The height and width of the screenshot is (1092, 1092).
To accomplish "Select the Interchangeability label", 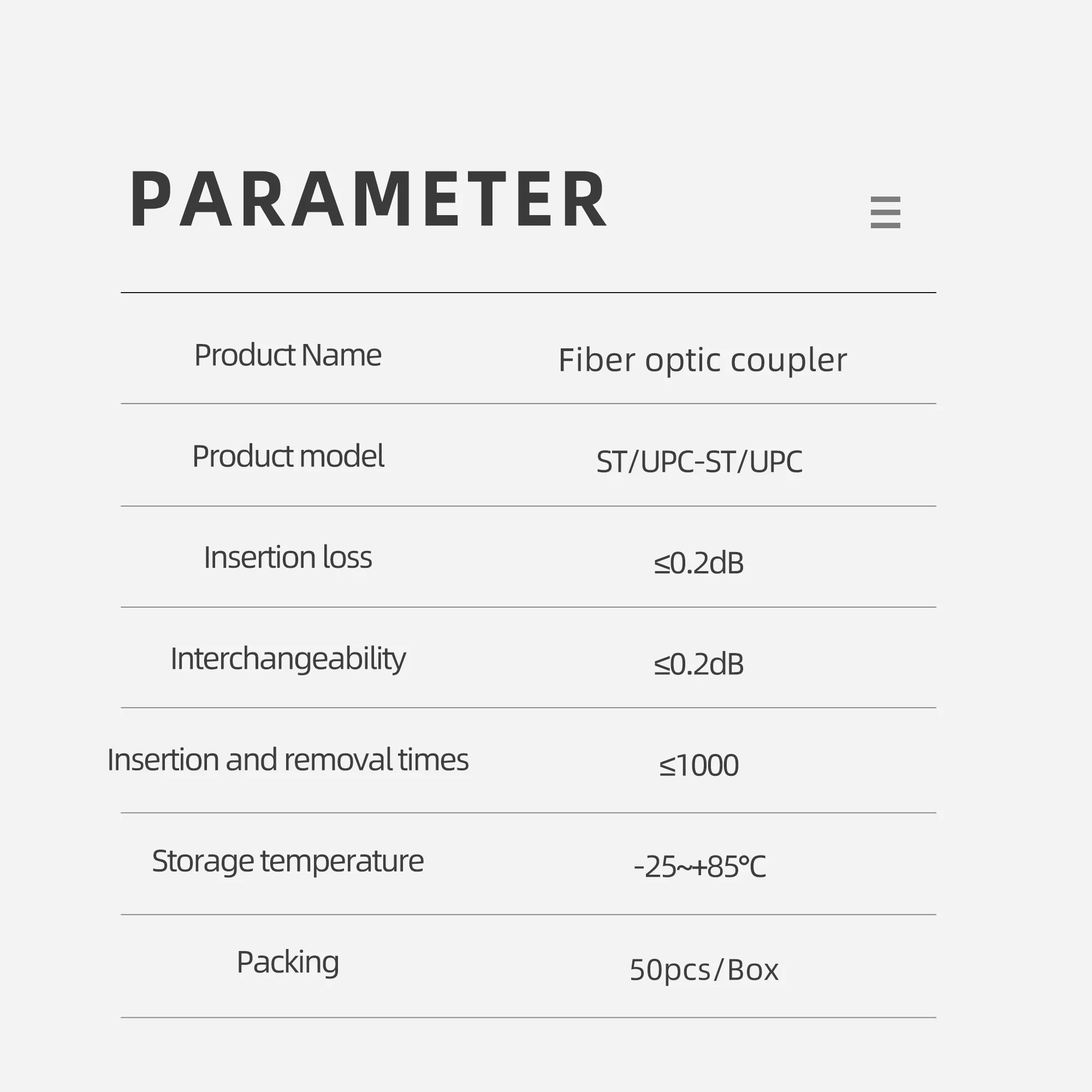I will [x=288, y=659].
